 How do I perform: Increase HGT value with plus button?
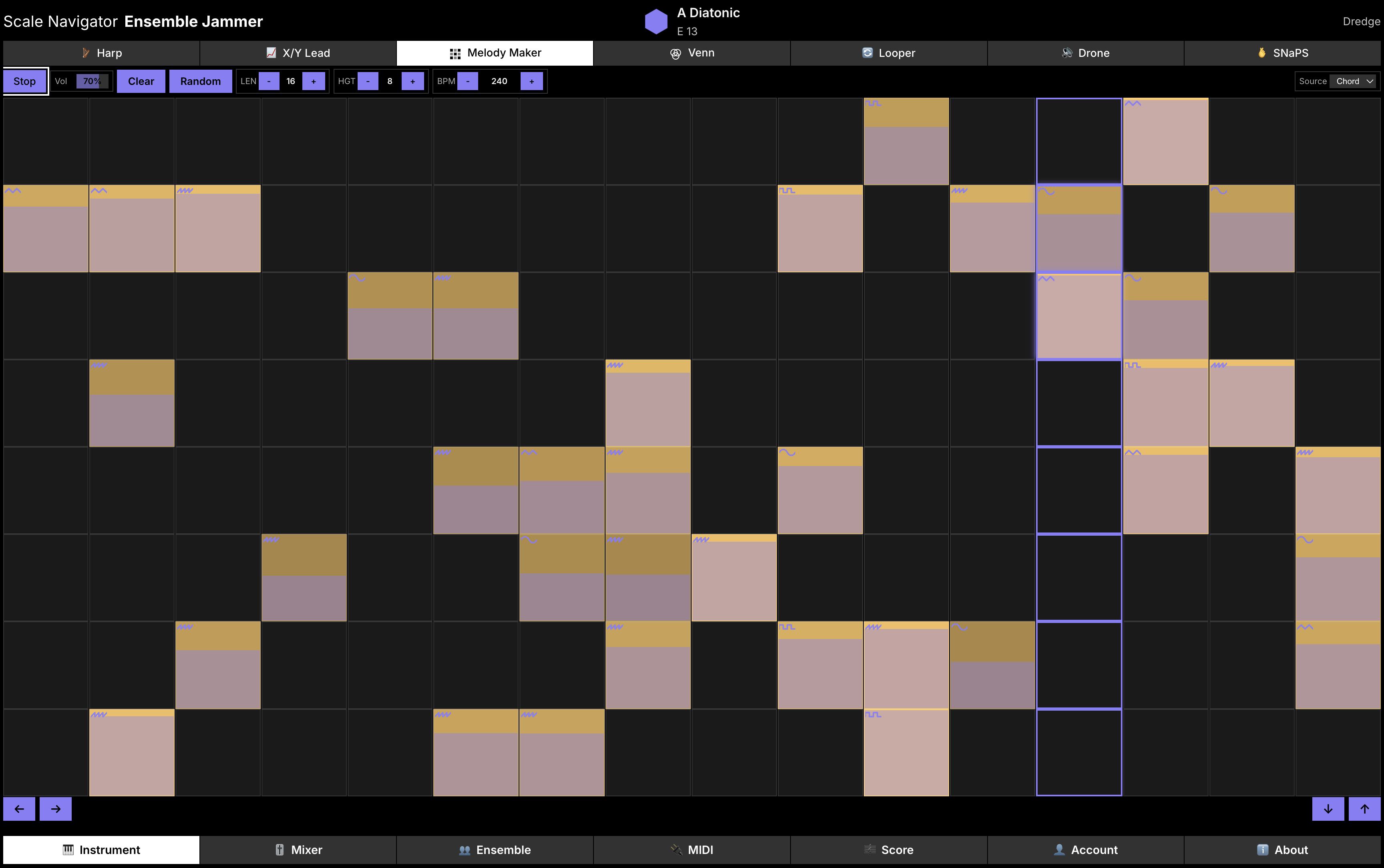click(413, 81)
